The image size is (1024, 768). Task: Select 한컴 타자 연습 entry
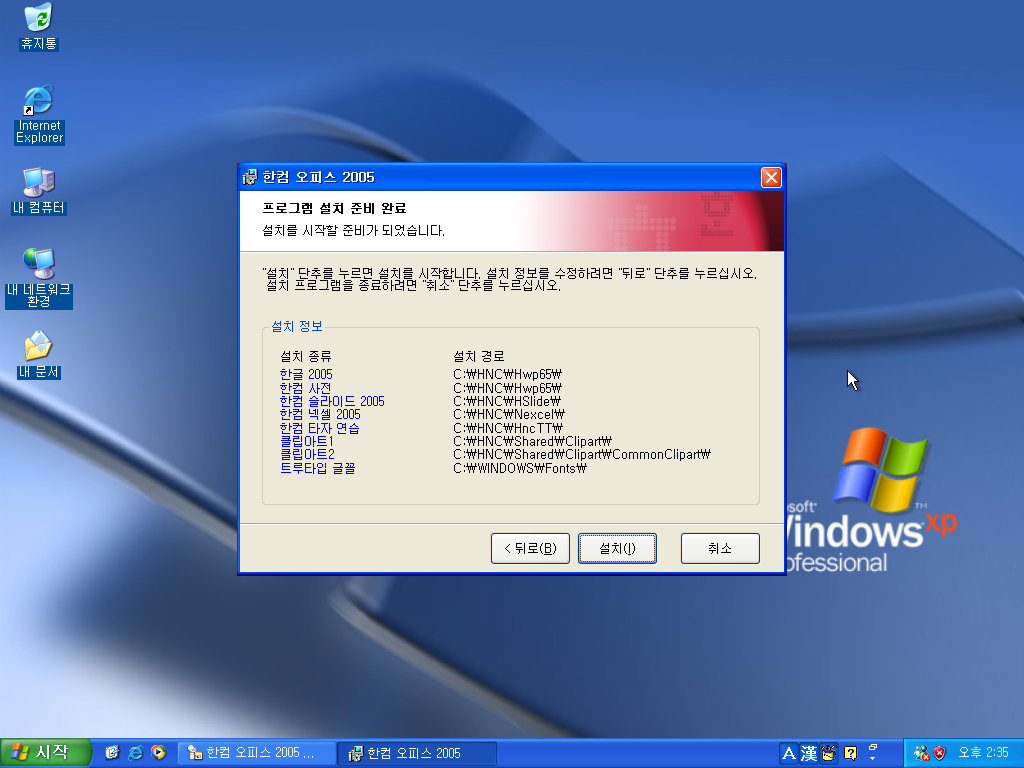pos(319,428)
